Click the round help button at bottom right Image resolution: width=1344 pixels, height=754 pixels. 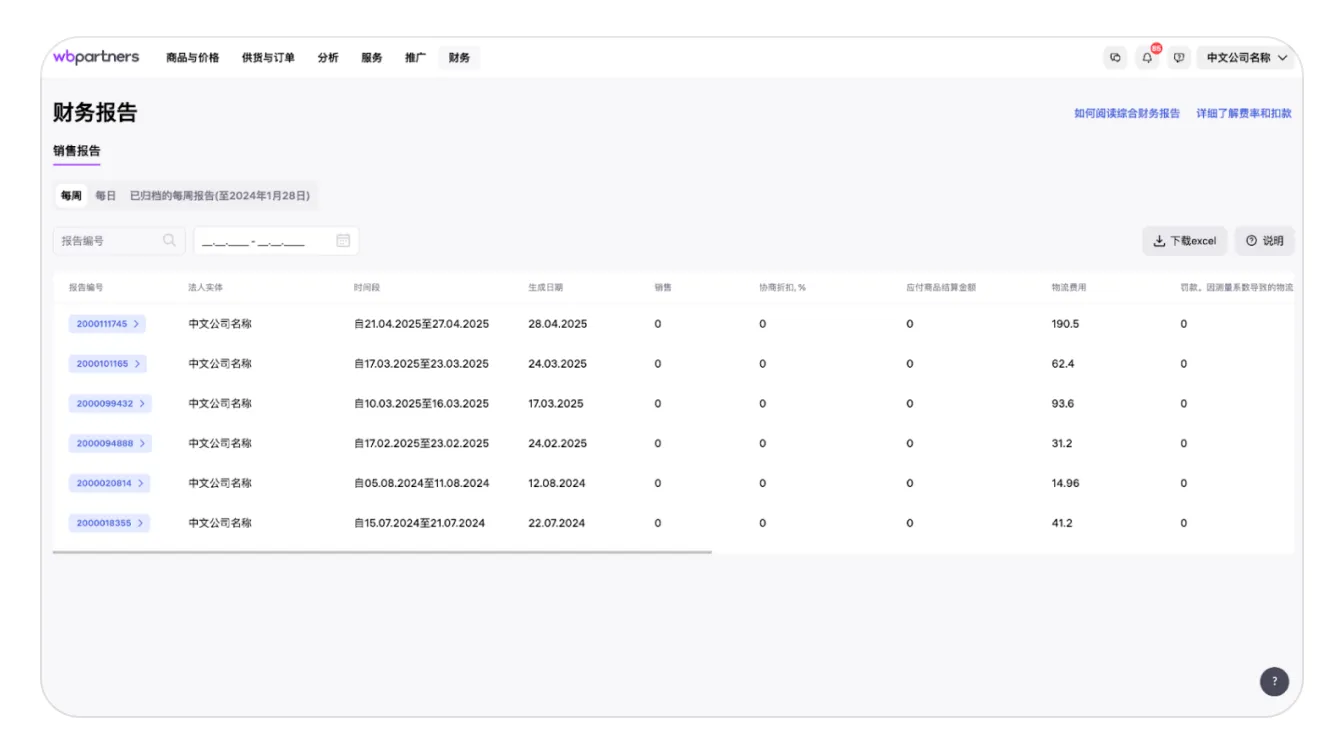click(1274, 681)
